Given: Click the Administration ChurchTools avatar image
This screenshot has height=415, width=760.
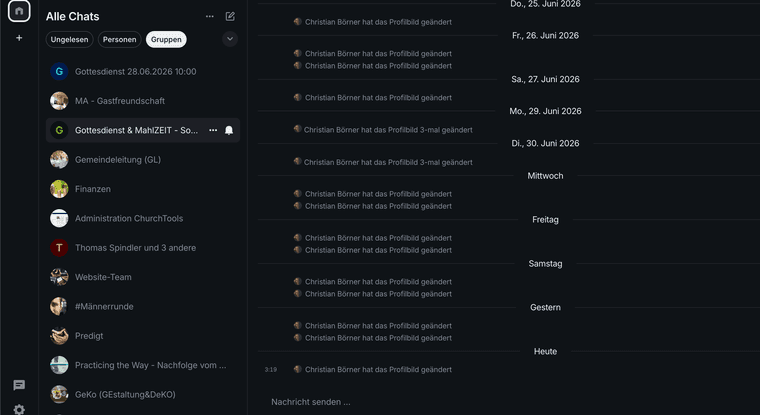Looking at the screenshot, I should [x=59, y=218].
